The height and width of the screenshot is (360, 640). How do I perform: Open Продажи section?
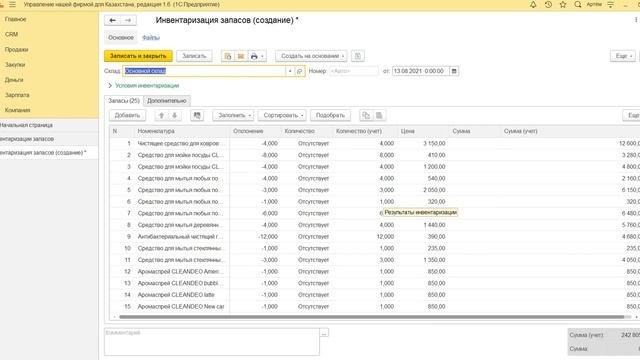click(16, 49)
